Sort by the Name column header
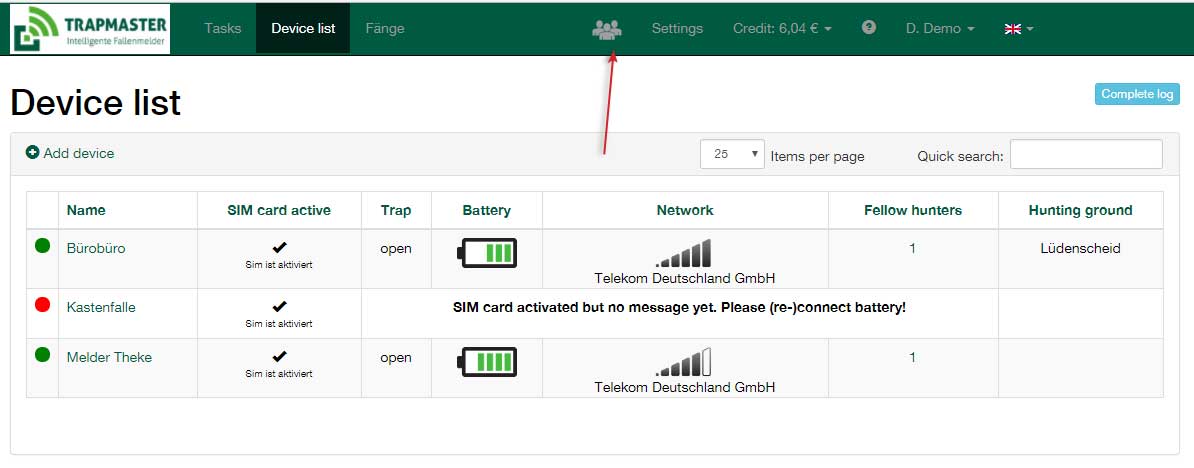Screen dimensions: 1194x468 click(86, 210)
